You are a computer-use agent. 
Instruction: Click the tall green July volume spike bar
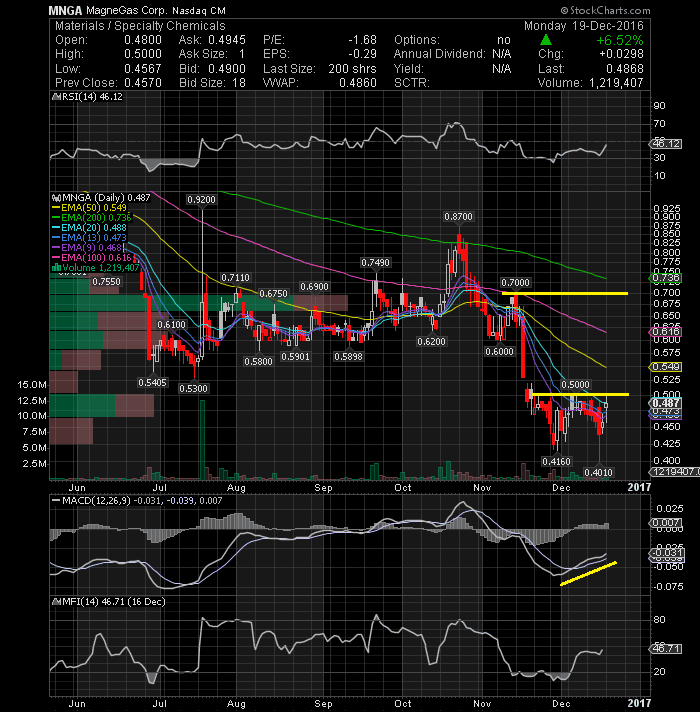[202, 440]
